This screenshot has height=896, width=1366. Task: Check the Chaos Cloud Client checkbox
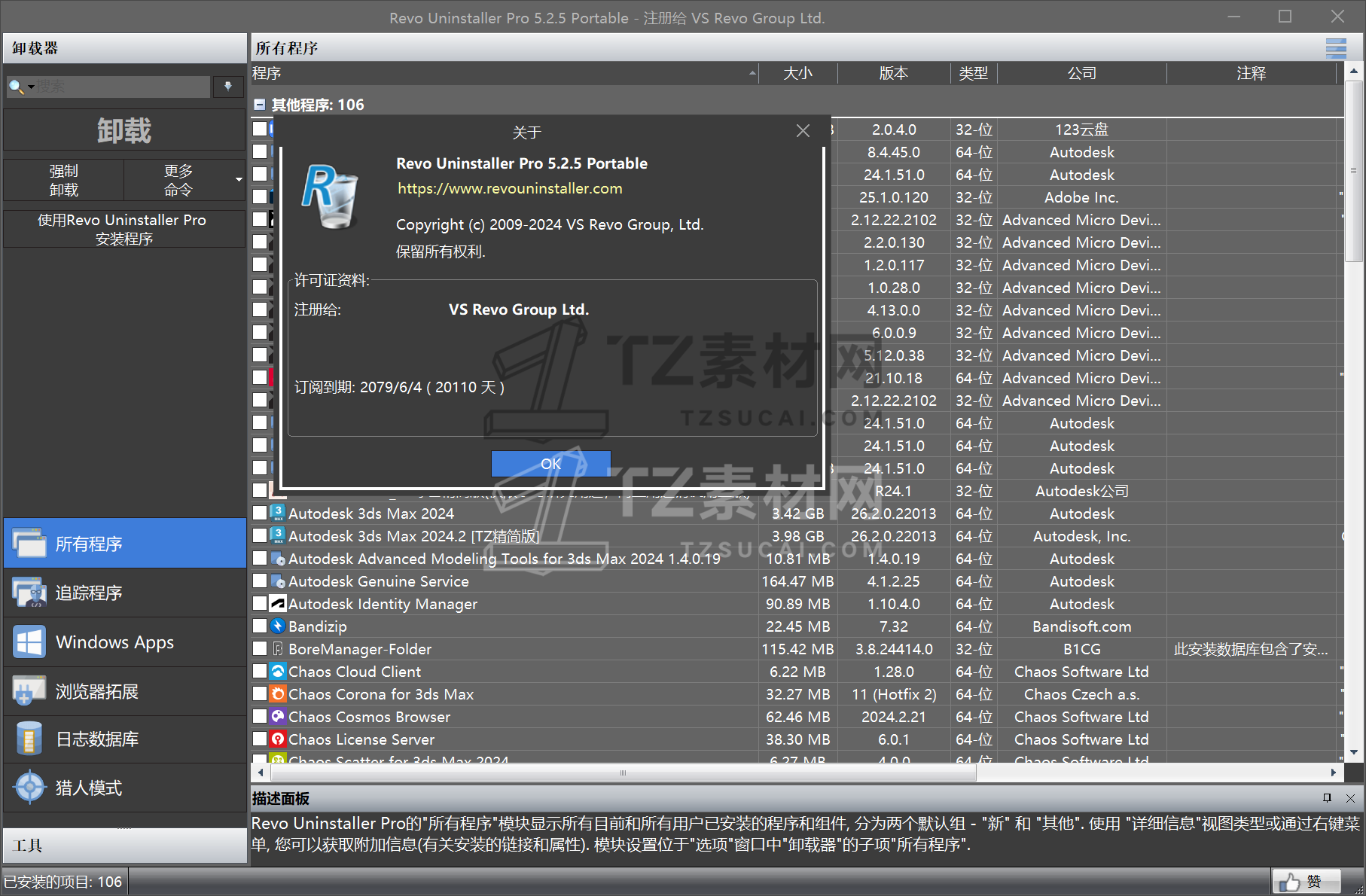pyautogui.click(x=260, y=672)
